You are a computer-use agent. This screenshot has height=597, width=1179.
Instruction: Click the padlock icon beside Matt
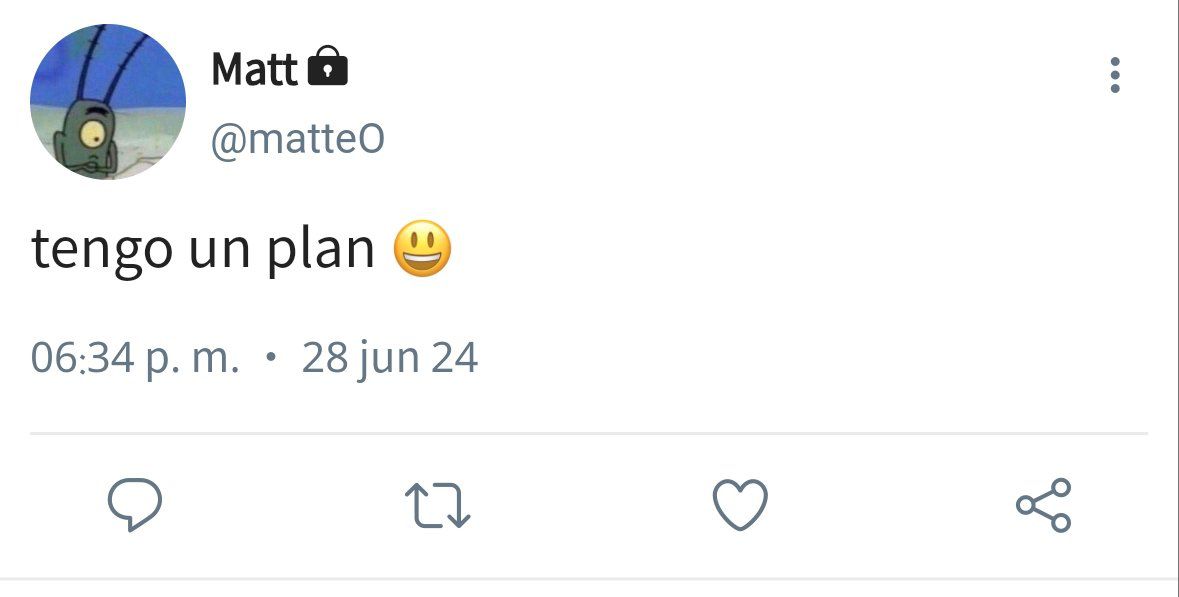[x=328, y=65]
